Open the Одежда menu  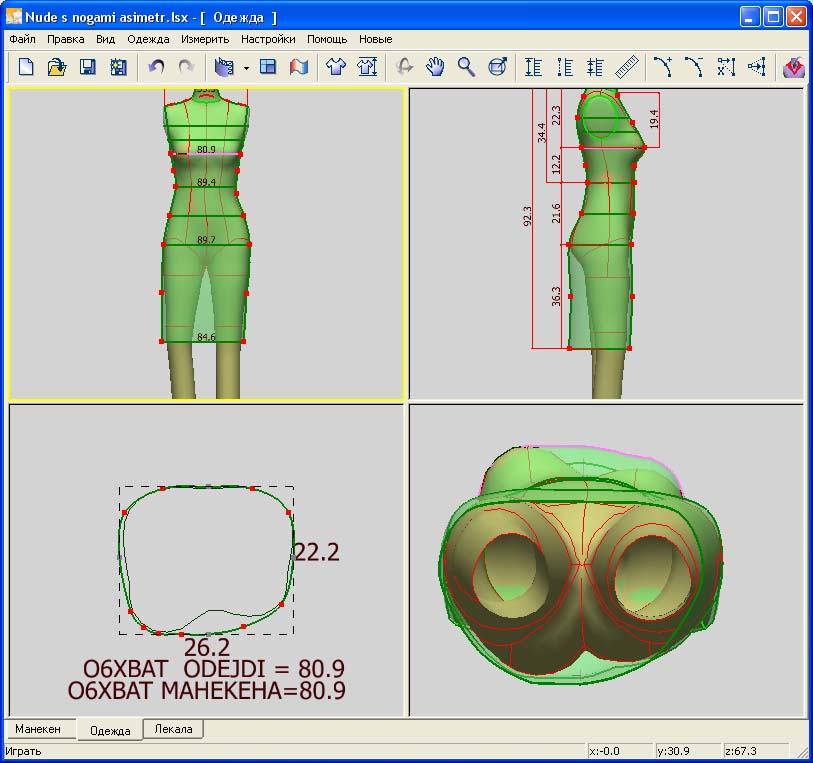(148, 40)
